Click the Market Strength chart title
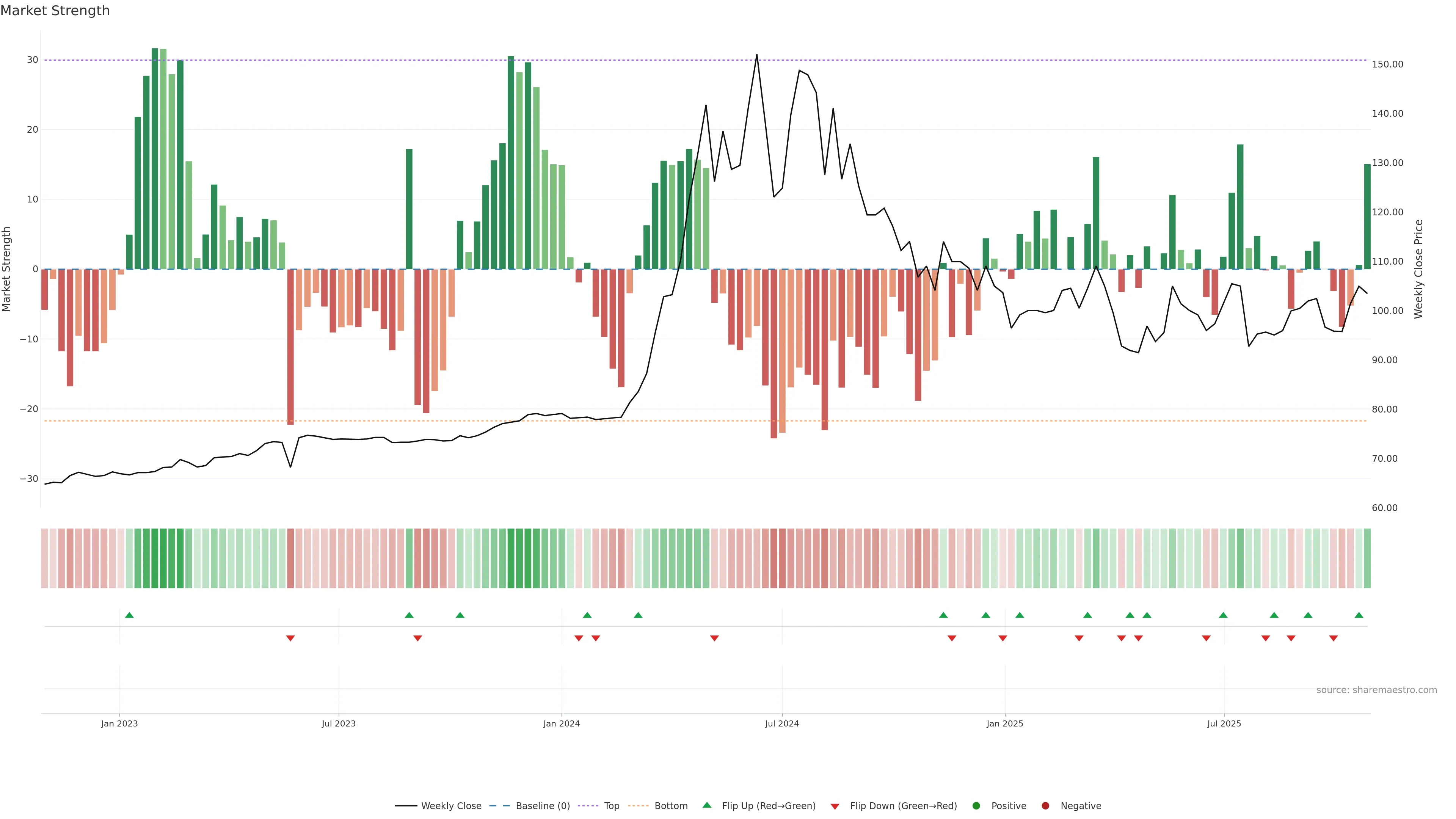Viewport: 1456px width, 819px height. point(55,11)
